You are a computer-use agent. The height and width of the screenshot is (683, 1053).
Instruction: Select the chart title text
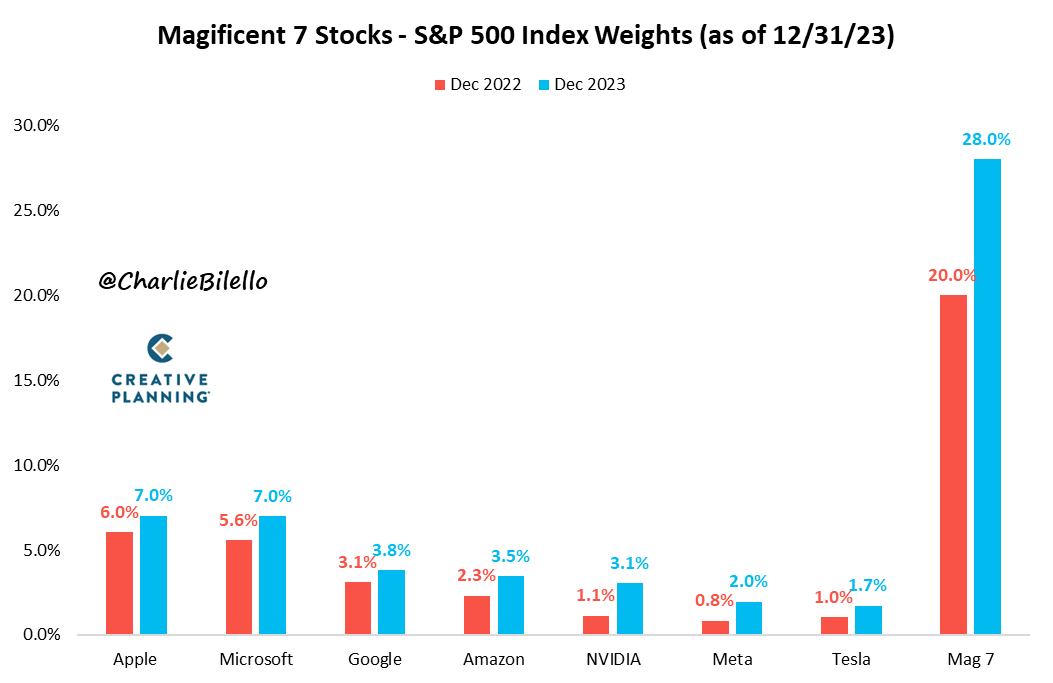coord(526,37)
